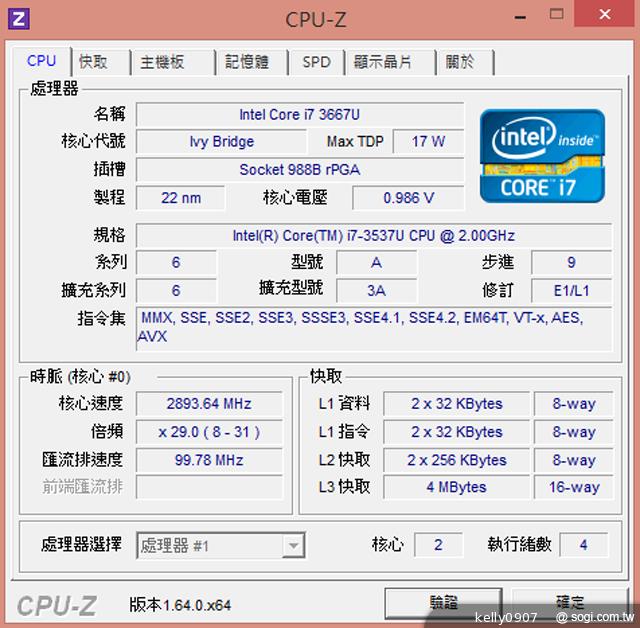This screenshot has width=640, height=628.
Task: Open the SPD tab
Action: pyautogui.click(x=316, y=62)
